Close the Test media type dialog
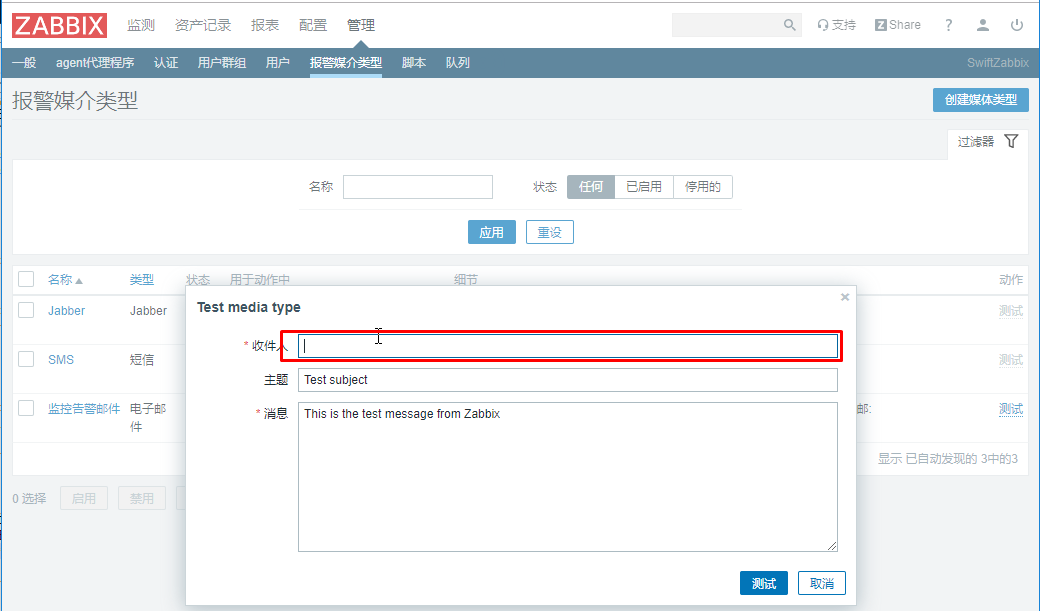 pos(845,297)
